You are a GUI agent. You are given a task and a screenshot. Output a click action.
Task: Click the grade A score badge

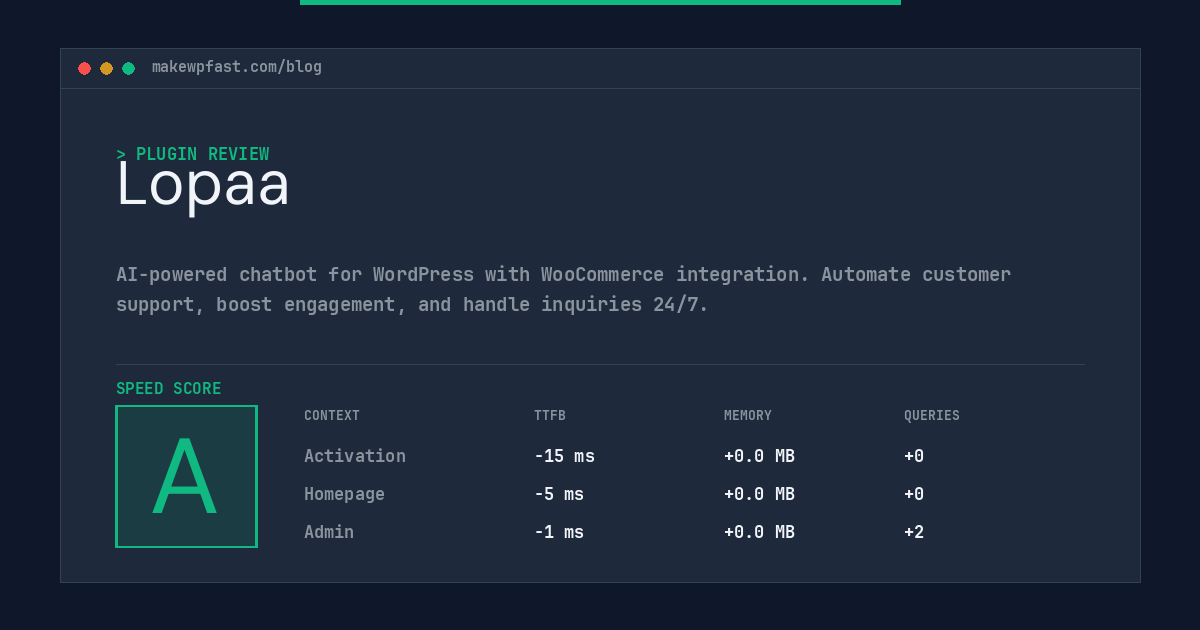click(186, 476)
